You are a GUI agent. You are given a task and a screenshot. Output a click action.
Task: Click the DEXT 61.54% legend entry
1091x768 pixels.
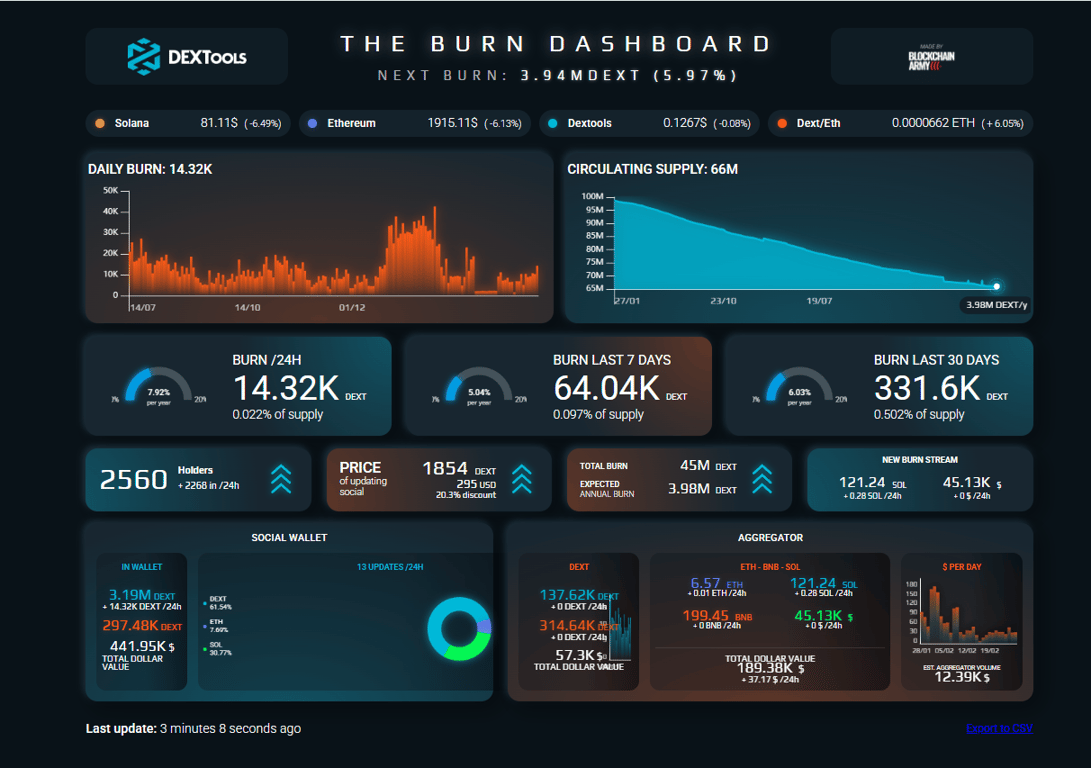(x=218, y=603)
